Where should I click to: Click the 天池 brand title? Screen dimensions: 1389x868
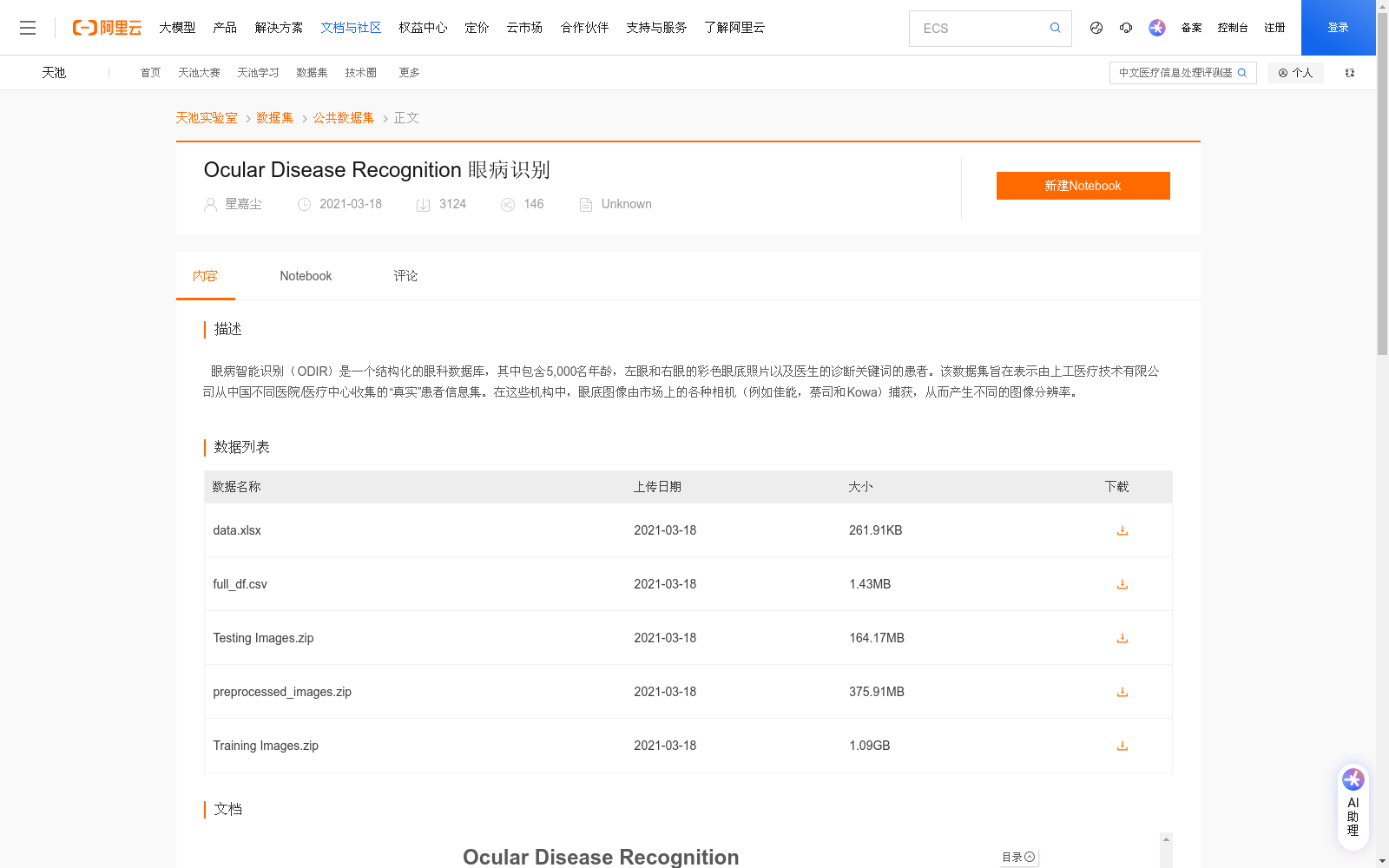click(54, 73)
